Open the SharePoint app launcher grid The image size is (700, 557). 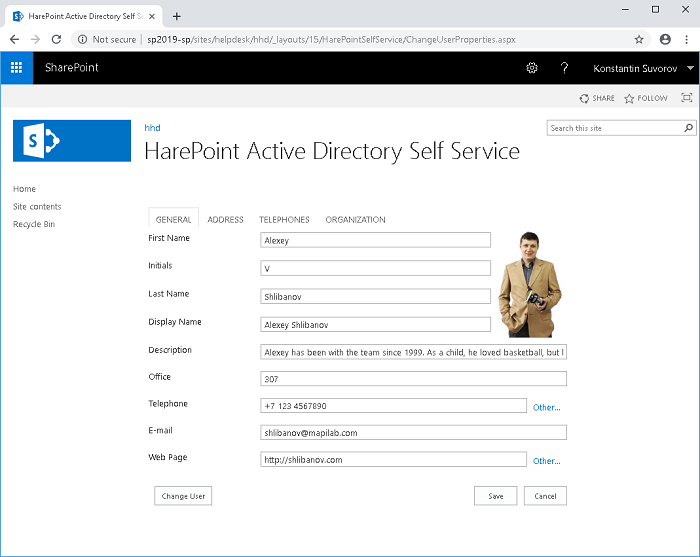(x=17, y=67)
